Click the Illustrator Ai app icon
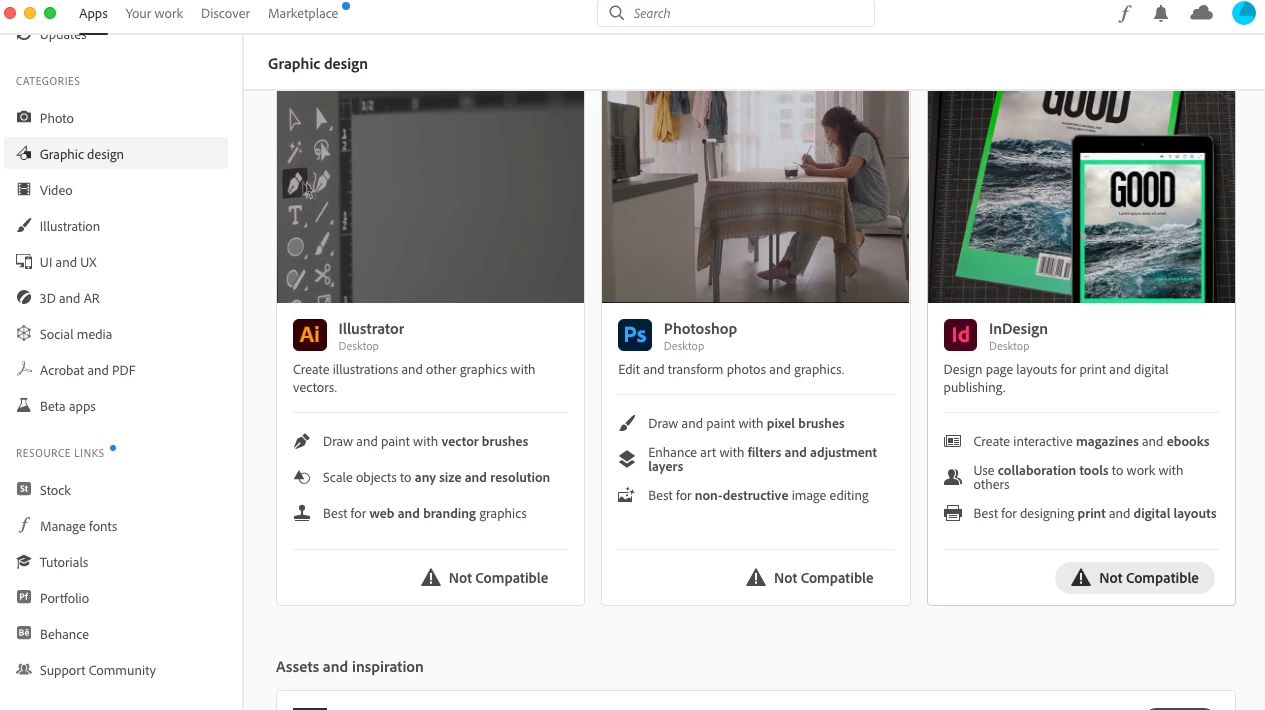Image resolution: width=1265 pixels, height=710 pixels. coord(310,335)
